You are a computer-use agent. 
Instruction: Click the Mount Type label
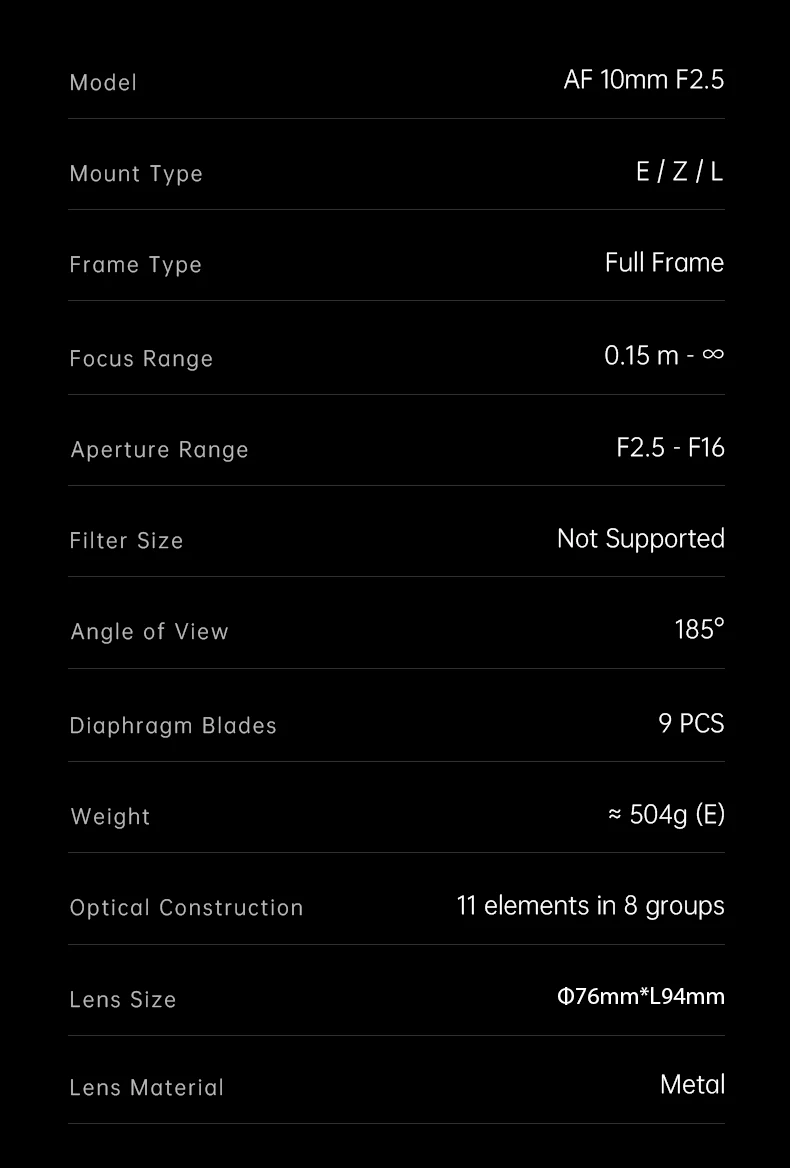pos(136,174)
